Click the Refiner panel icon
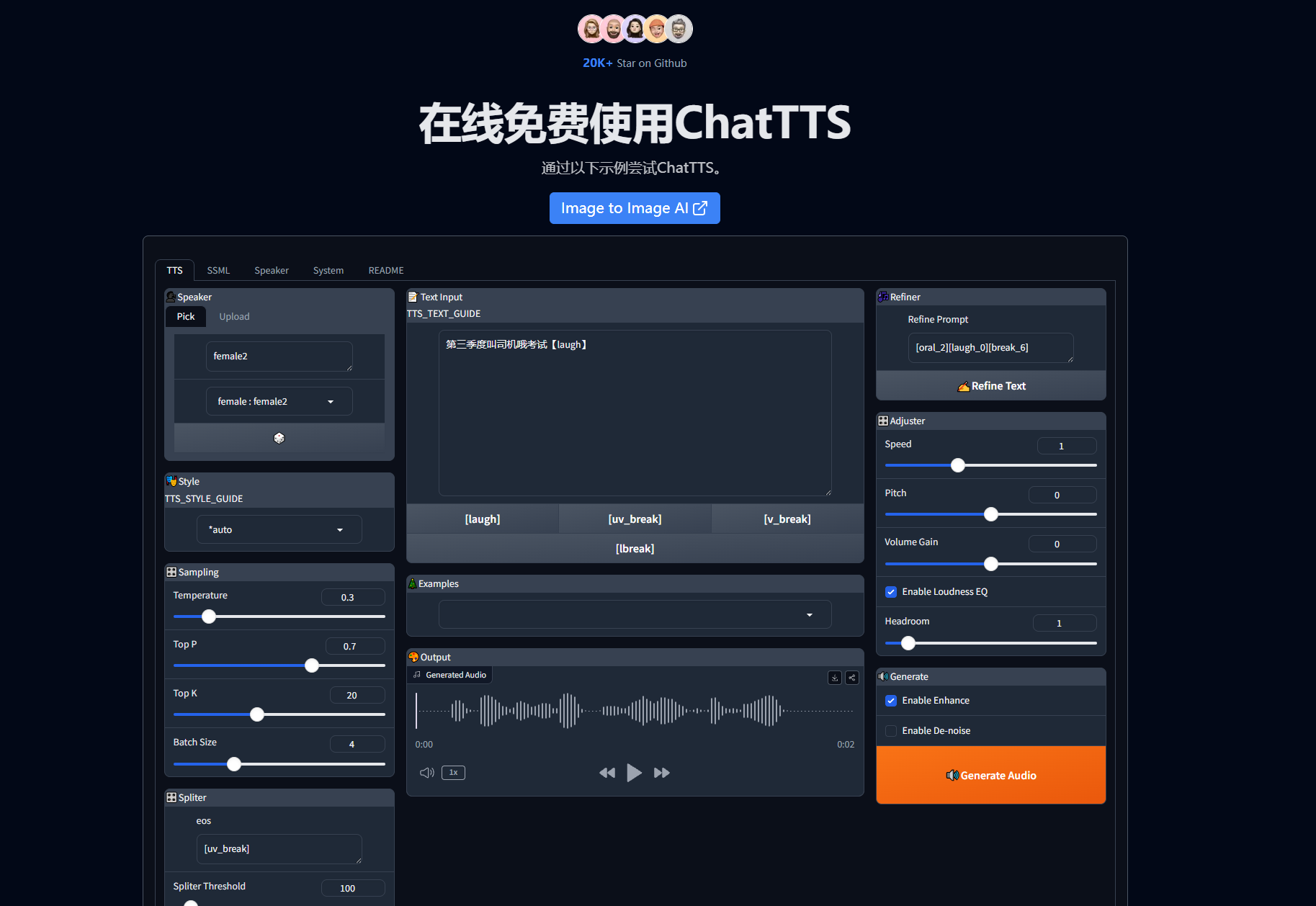 click(883, 297)
